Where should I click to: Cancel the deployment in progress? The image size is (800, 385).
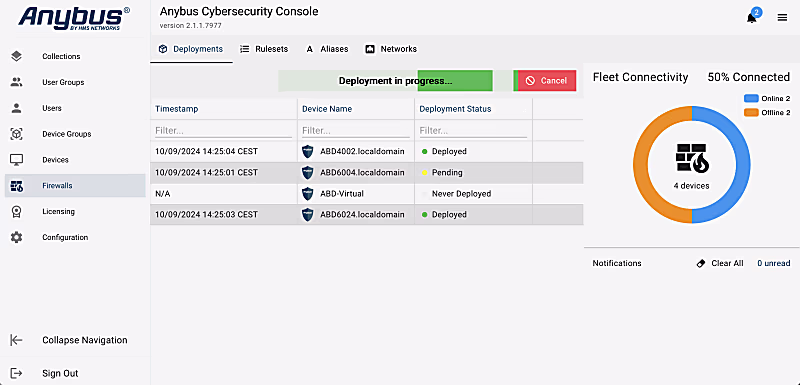546,81
